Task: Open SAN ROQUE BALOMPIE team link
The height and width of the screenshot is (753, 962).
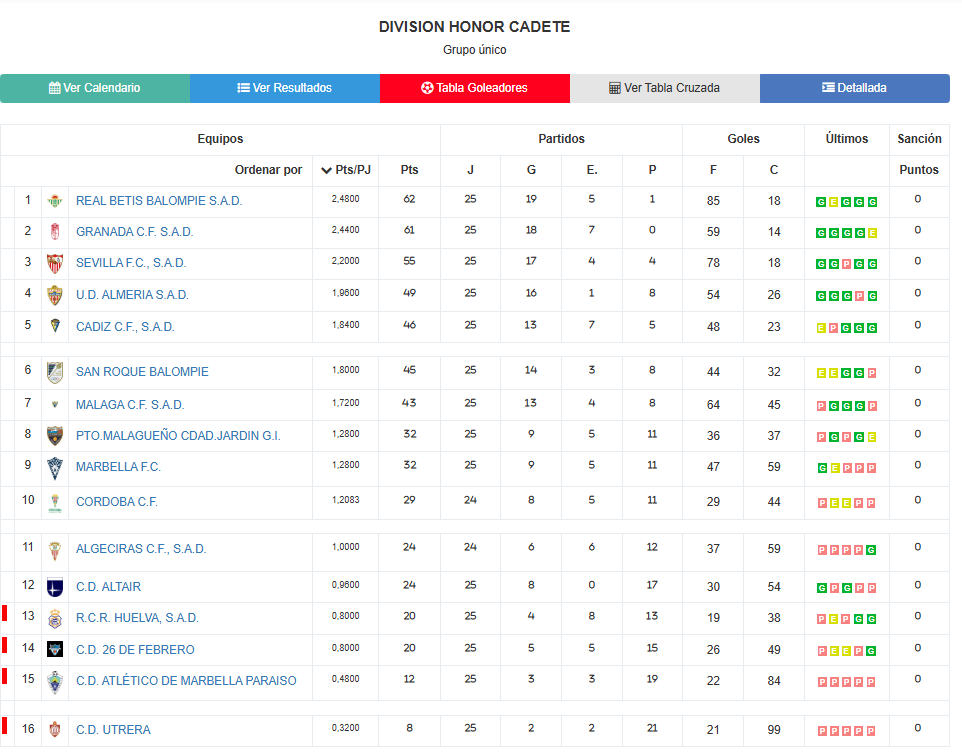Action: pos(142,371)
